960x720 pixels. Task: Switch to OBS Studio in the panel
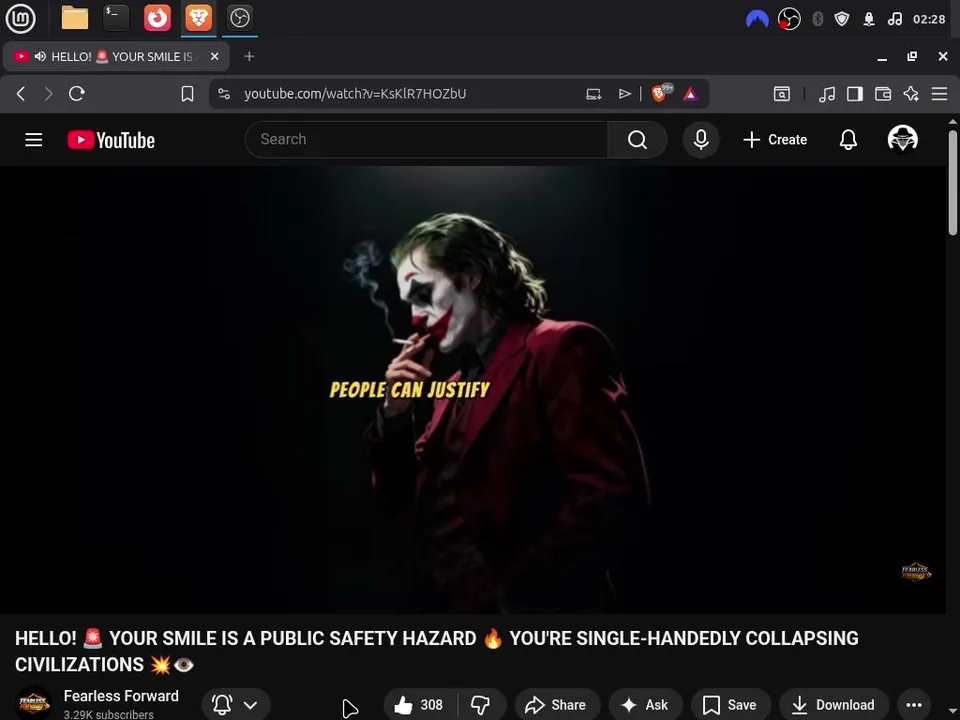239,18
